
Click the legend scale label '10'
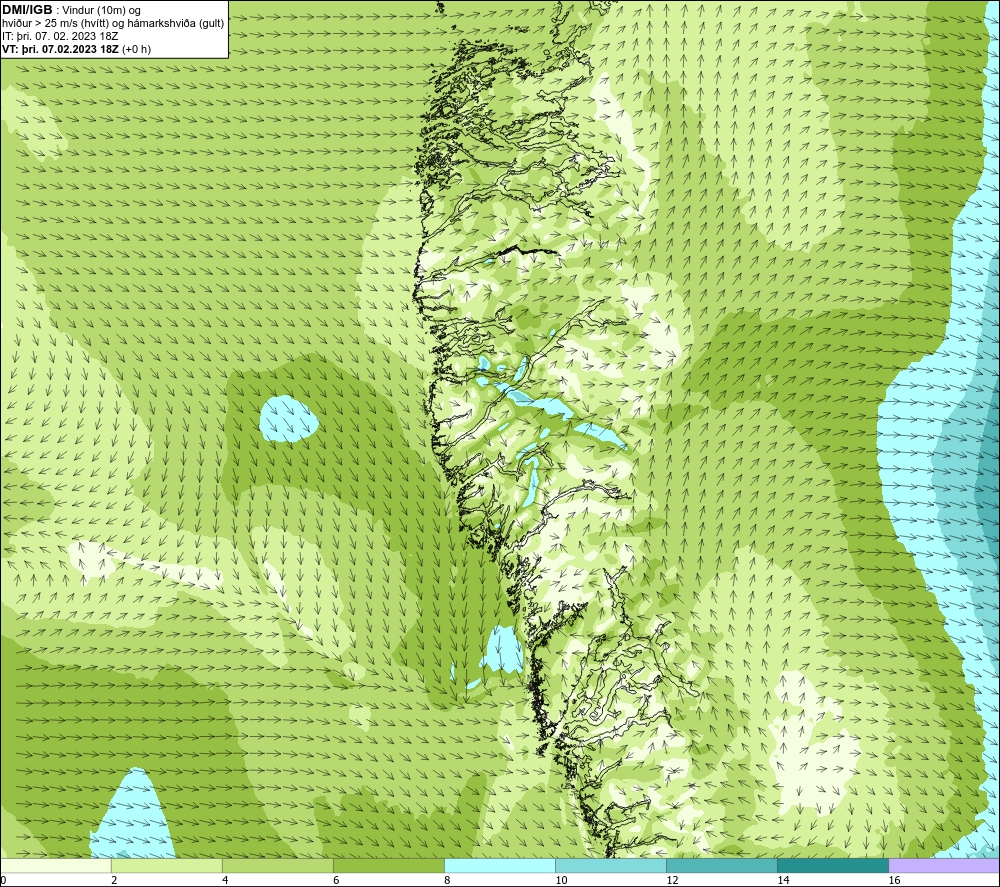(x=561, y=881)
